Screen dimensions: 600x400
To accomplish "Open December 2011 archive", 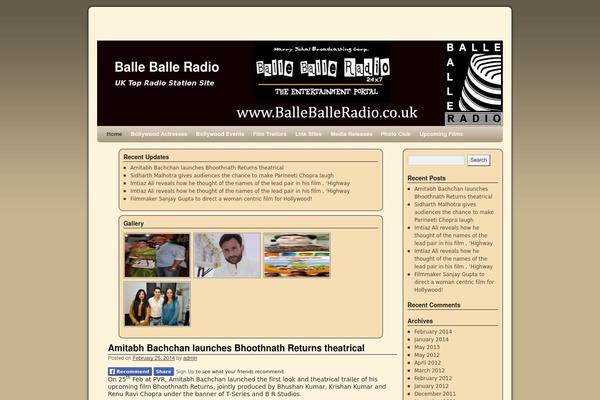I will [435, 394].
